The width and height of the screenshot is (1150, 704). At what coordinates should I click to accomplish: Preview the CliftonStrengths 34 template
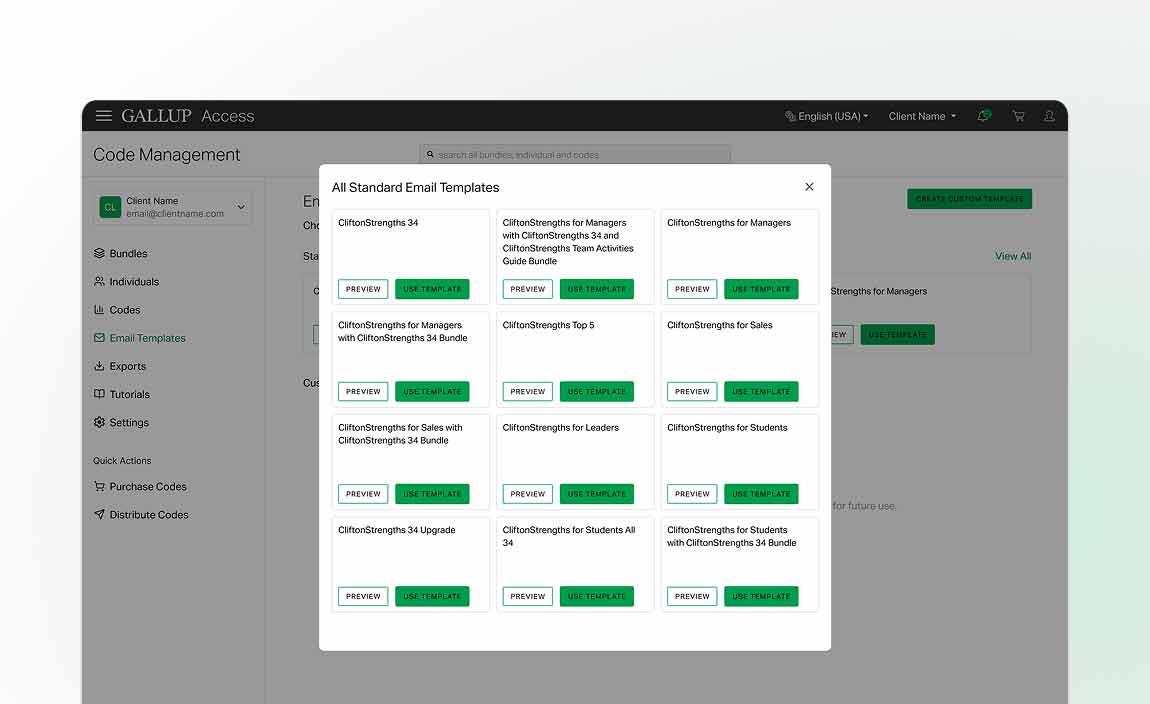[x=363, y=289]
